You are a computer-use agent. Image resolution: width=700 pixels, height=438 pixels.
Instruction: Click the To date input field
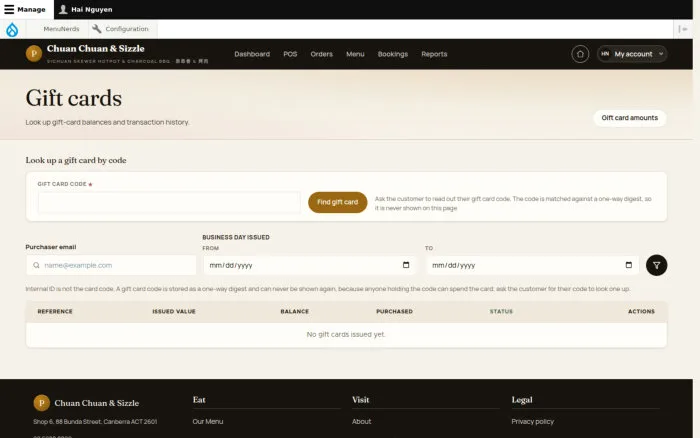(x=532, y=265)
